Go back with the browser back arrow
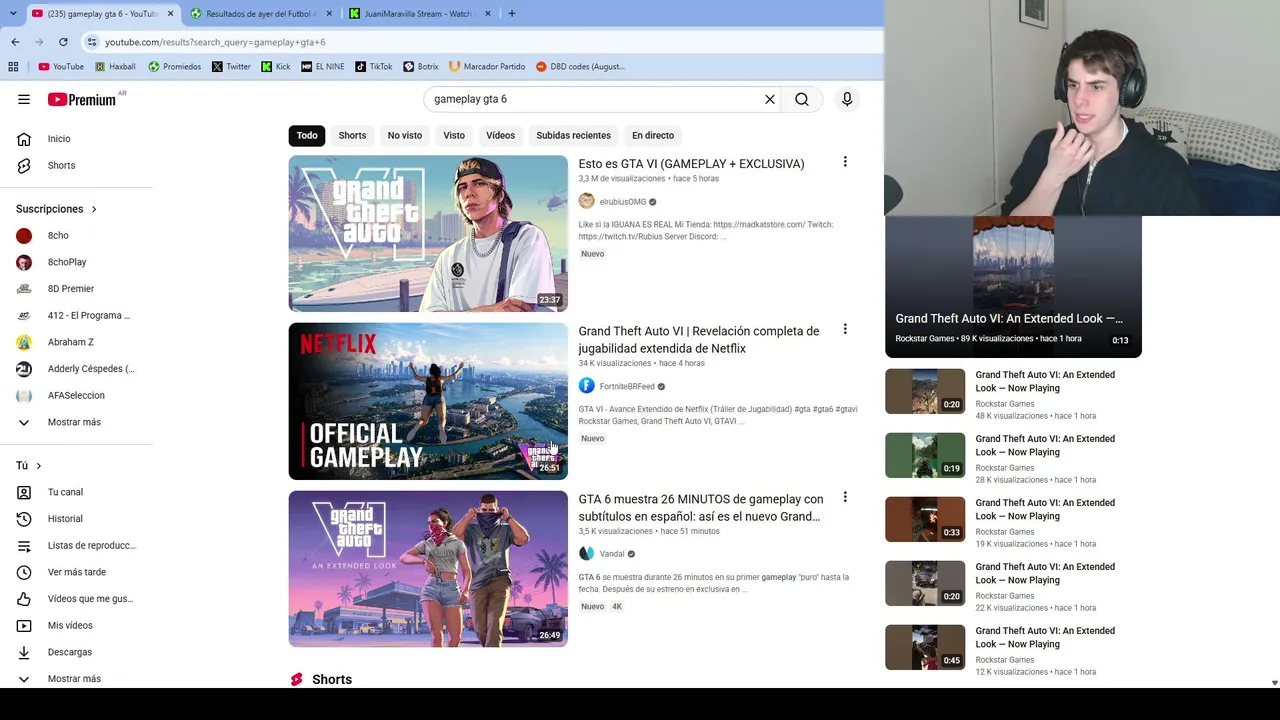This screenshot has height=720, width=1280. (15, 42)
